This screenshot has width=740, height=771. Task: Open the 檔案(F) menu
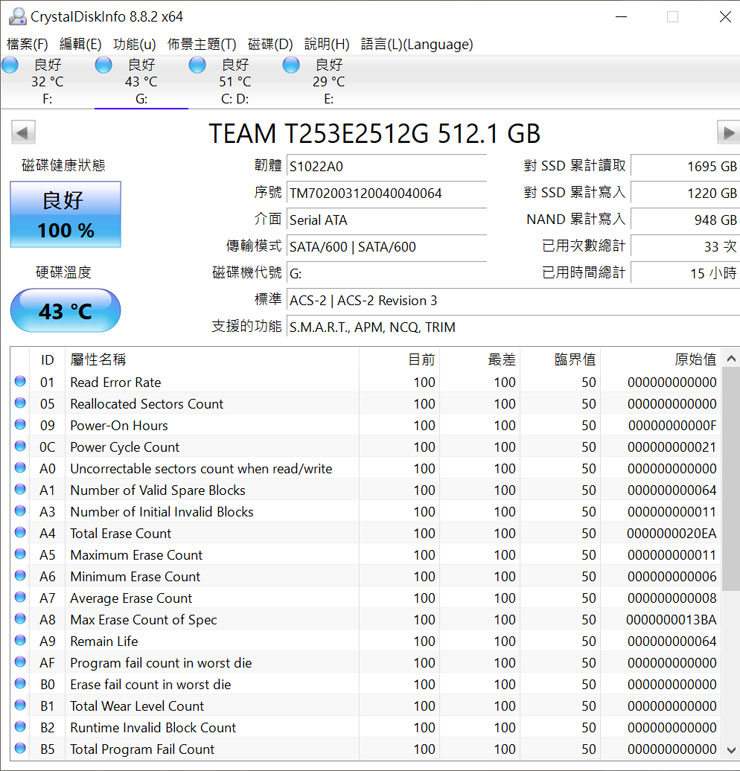pyautogui.click(x=27, y=44)
